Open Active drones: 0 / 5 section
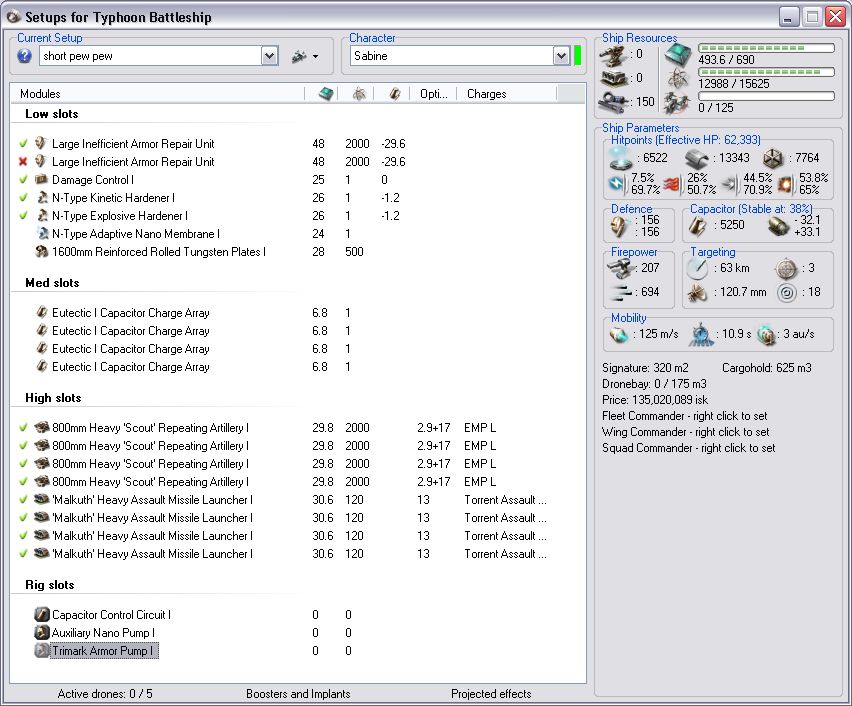The width and height of the screenshot is (852, 706). (105, 693)
